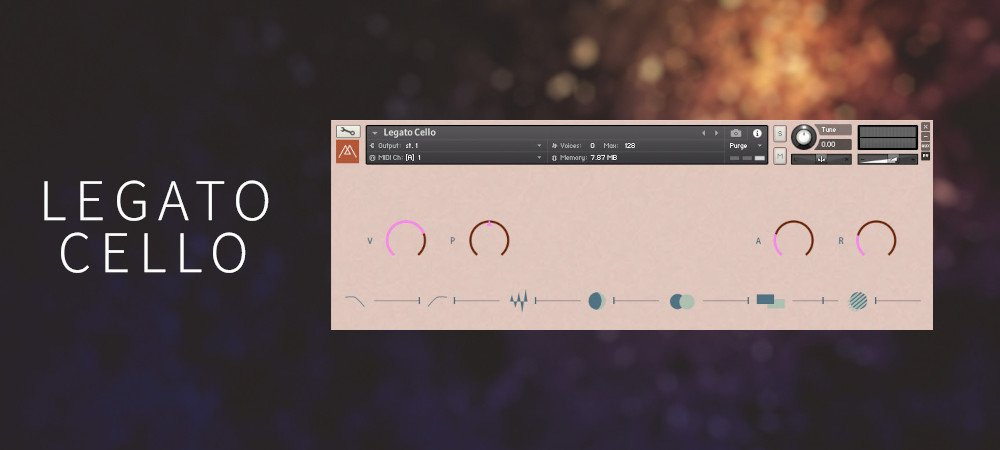Image resolution: width=1000 pixels, height=450 pixels.
Task: Show instrument info with the 'i' icon
Action: point(757,133)
